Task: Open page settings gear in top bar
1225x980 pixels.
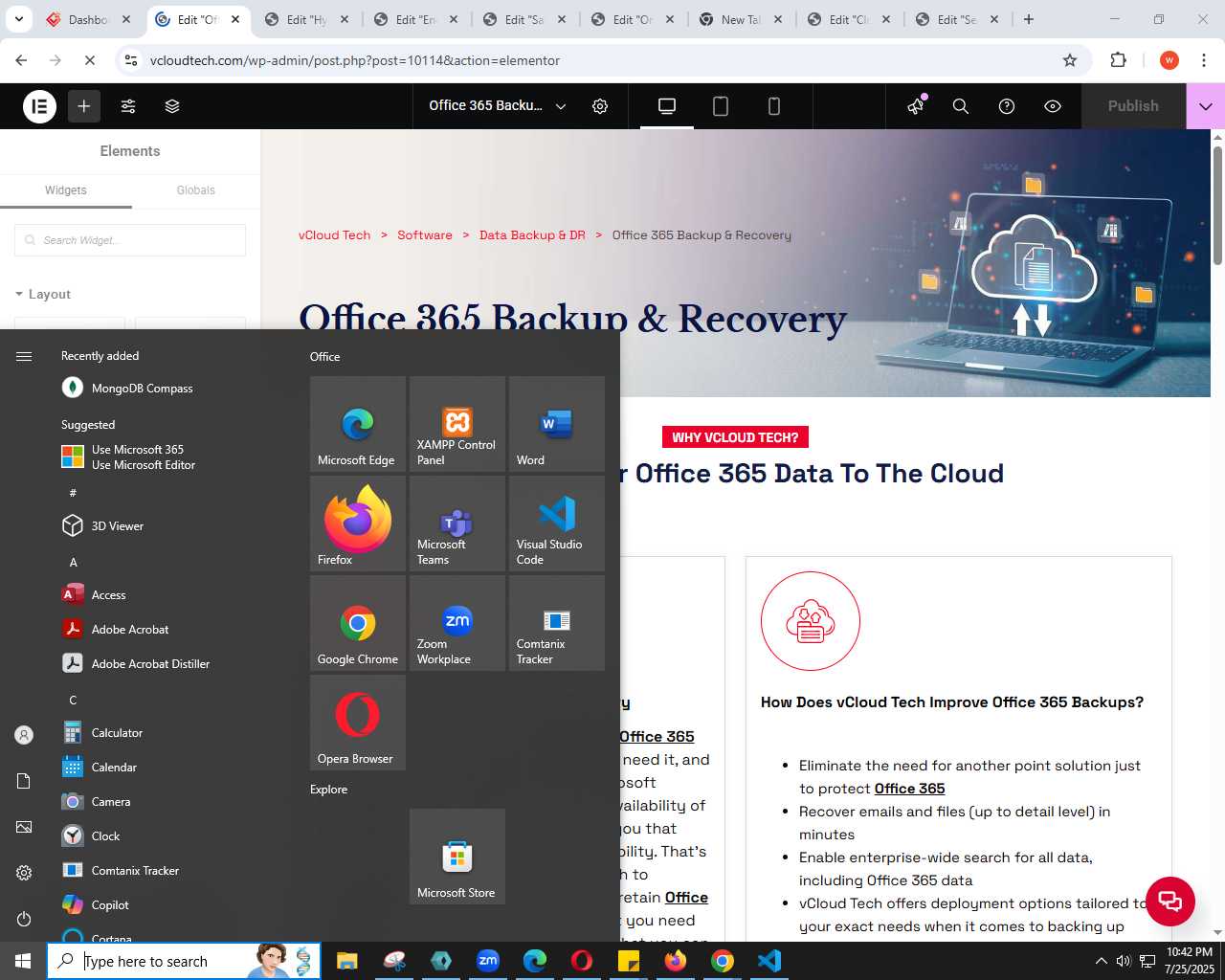Action: [600, 106]
